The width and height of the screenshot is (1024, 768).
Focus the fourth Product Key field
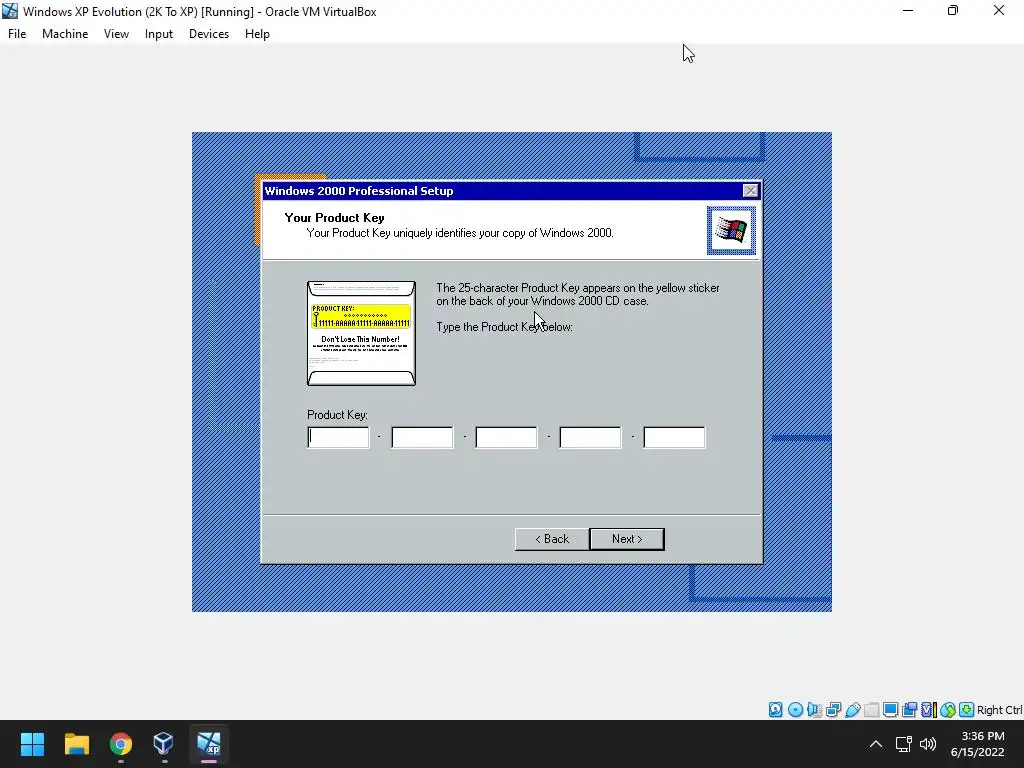590,437
